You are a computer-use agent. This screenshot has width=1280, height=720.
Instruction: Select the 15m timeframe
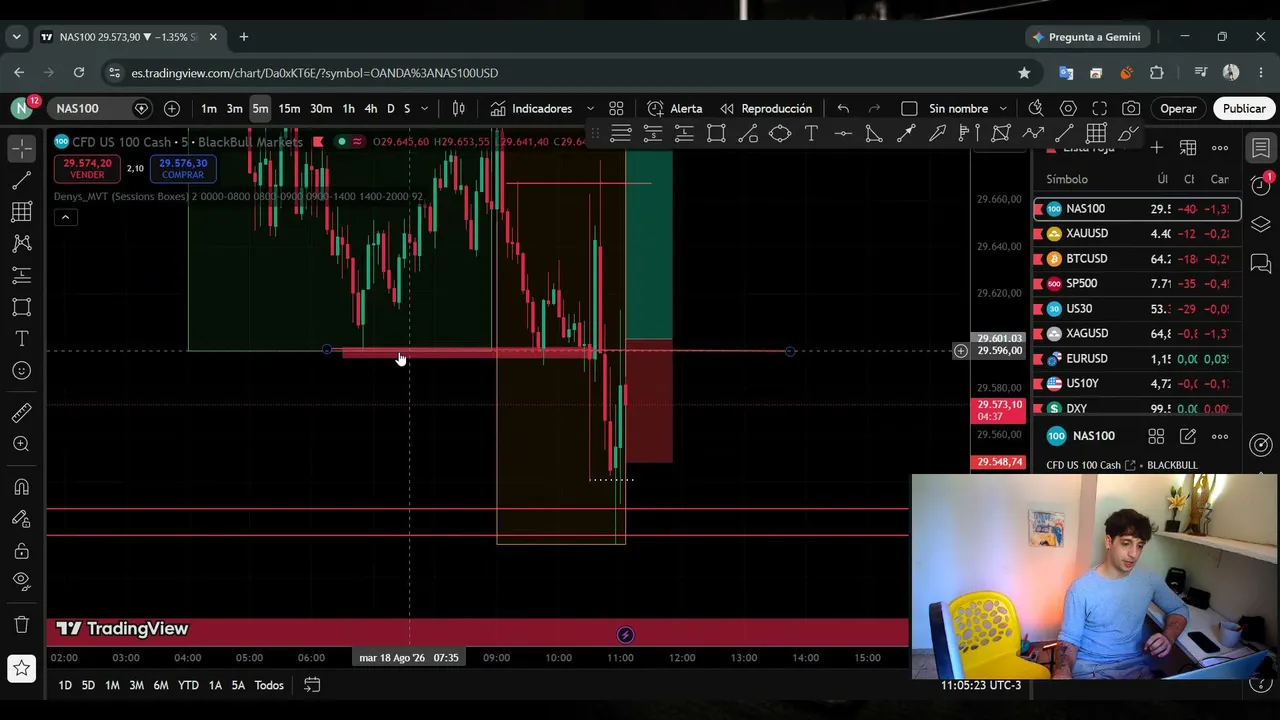[289, 108]
